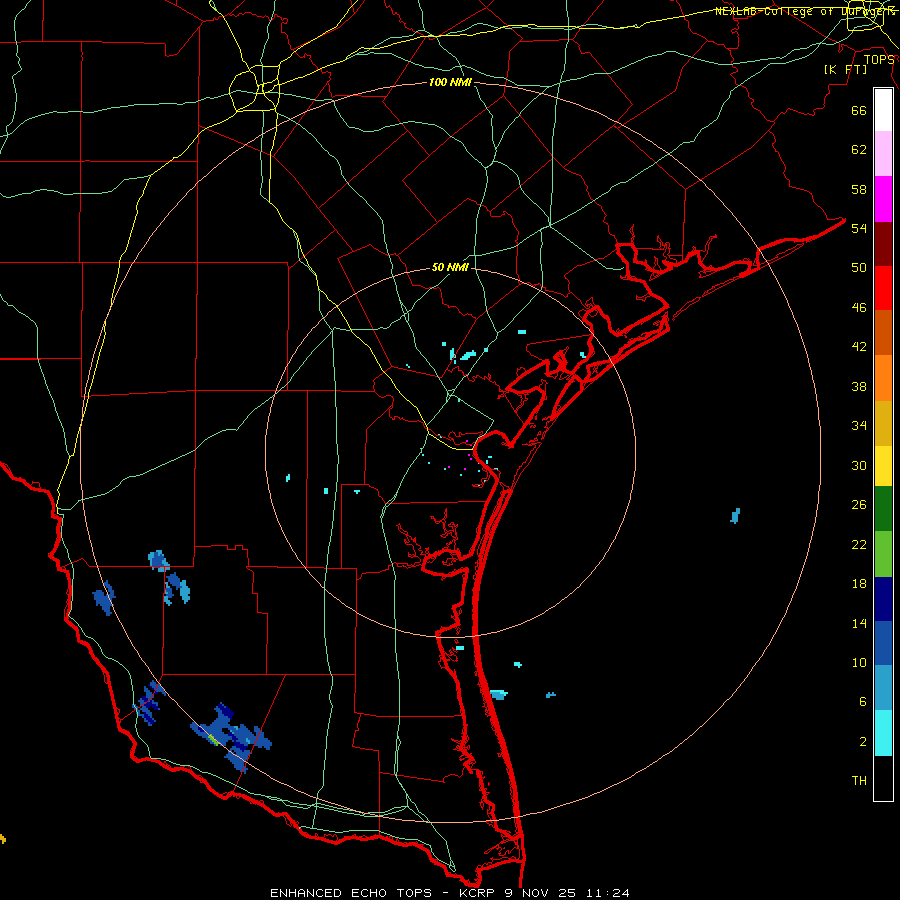Click the 100 NMI range ring label
This screenshot has width=900, height=900.
tap(450, 82)
